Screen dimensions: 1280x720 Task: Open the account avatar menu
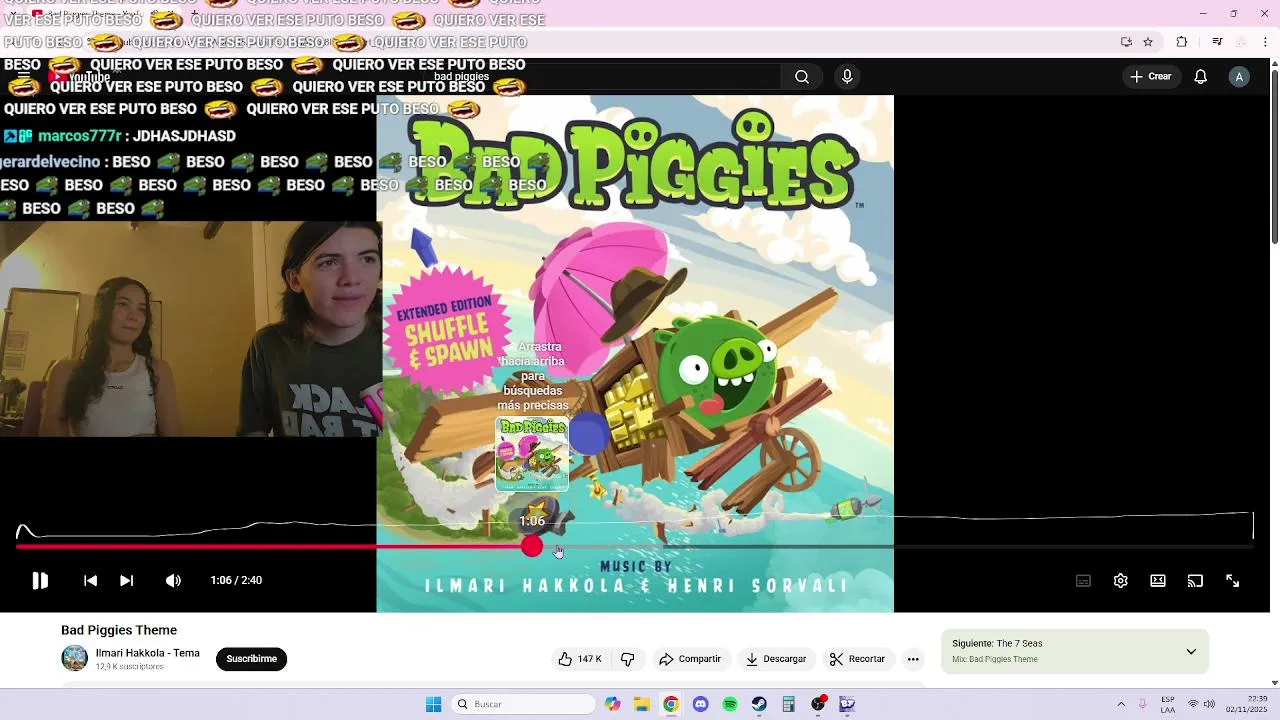click(x=1239, y=77)
